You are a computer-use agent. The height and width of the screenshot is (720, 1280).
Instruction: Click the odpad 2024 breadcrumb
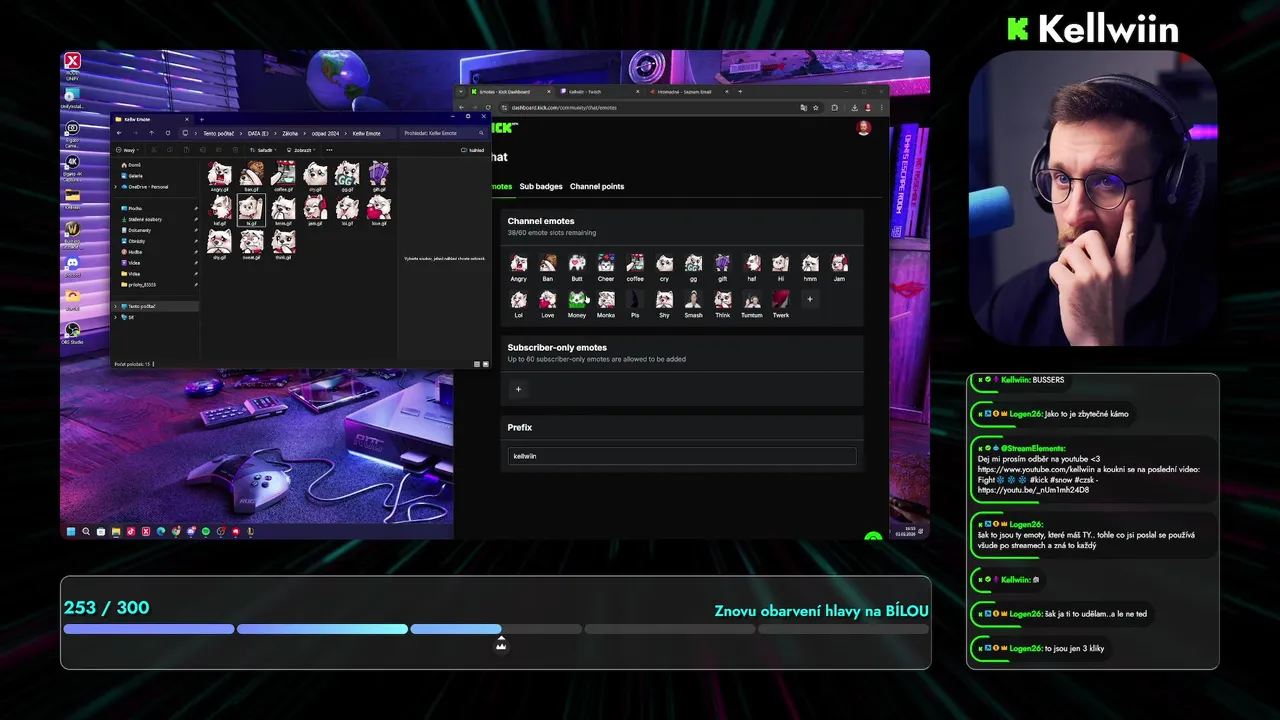pyautogui.click(x=325, y=133)
